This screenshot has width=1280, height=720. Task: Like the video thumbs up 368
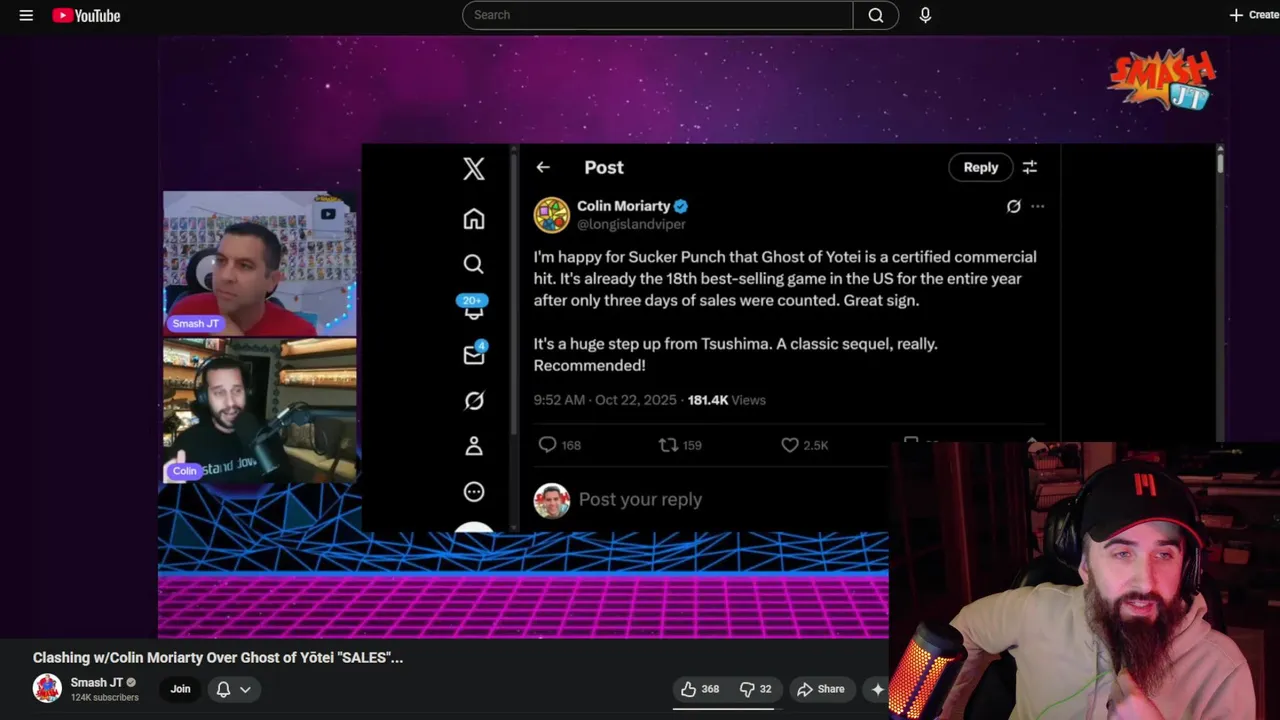point(700,689)
